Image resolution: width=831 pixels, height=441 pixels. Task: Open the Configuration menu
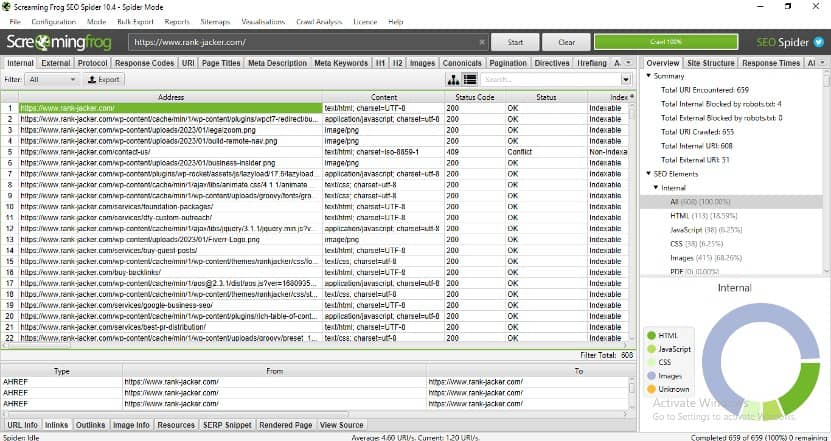[x=54, y=22]
